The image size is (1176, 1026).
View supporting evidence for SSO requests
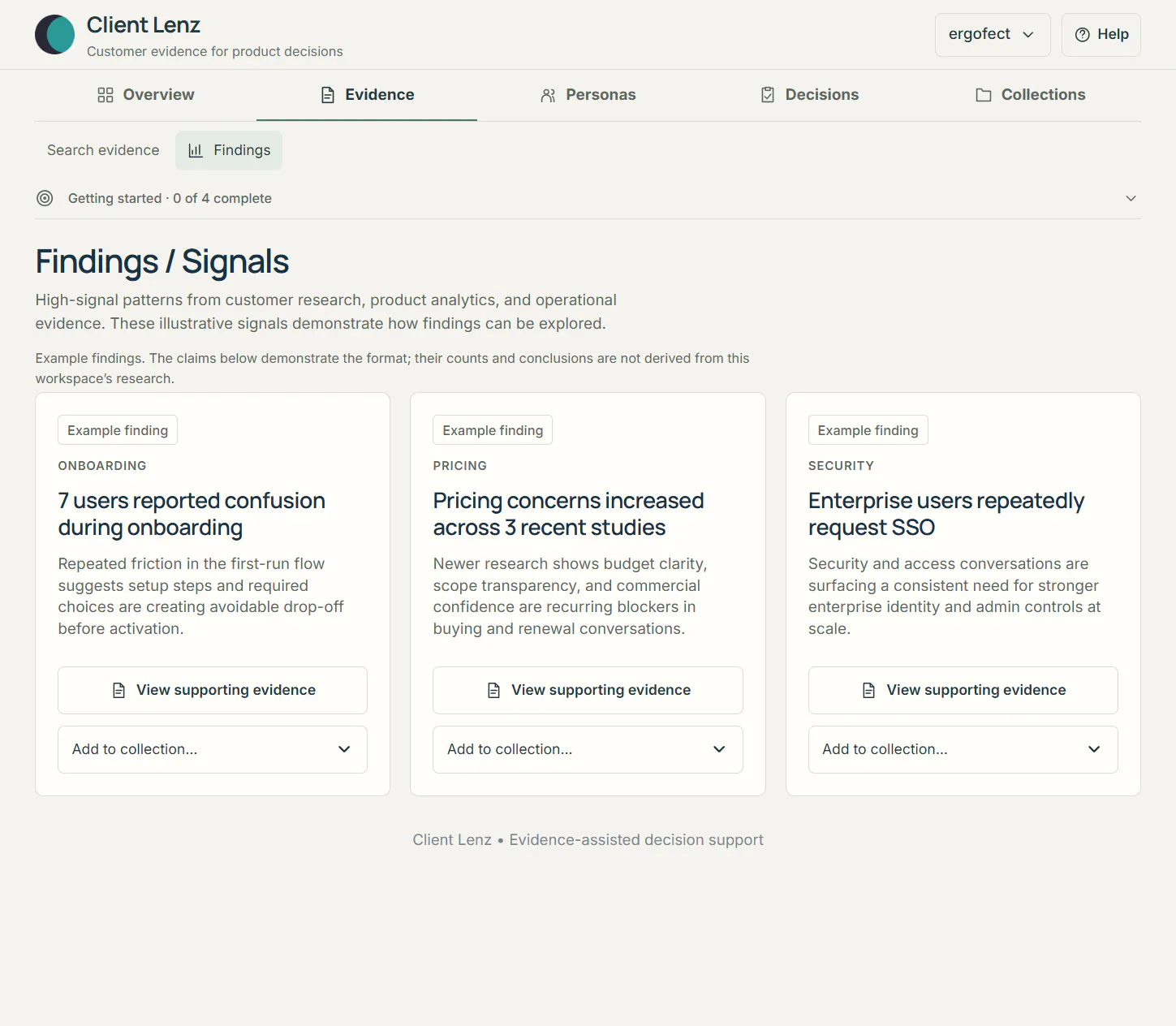click(963, 690)
